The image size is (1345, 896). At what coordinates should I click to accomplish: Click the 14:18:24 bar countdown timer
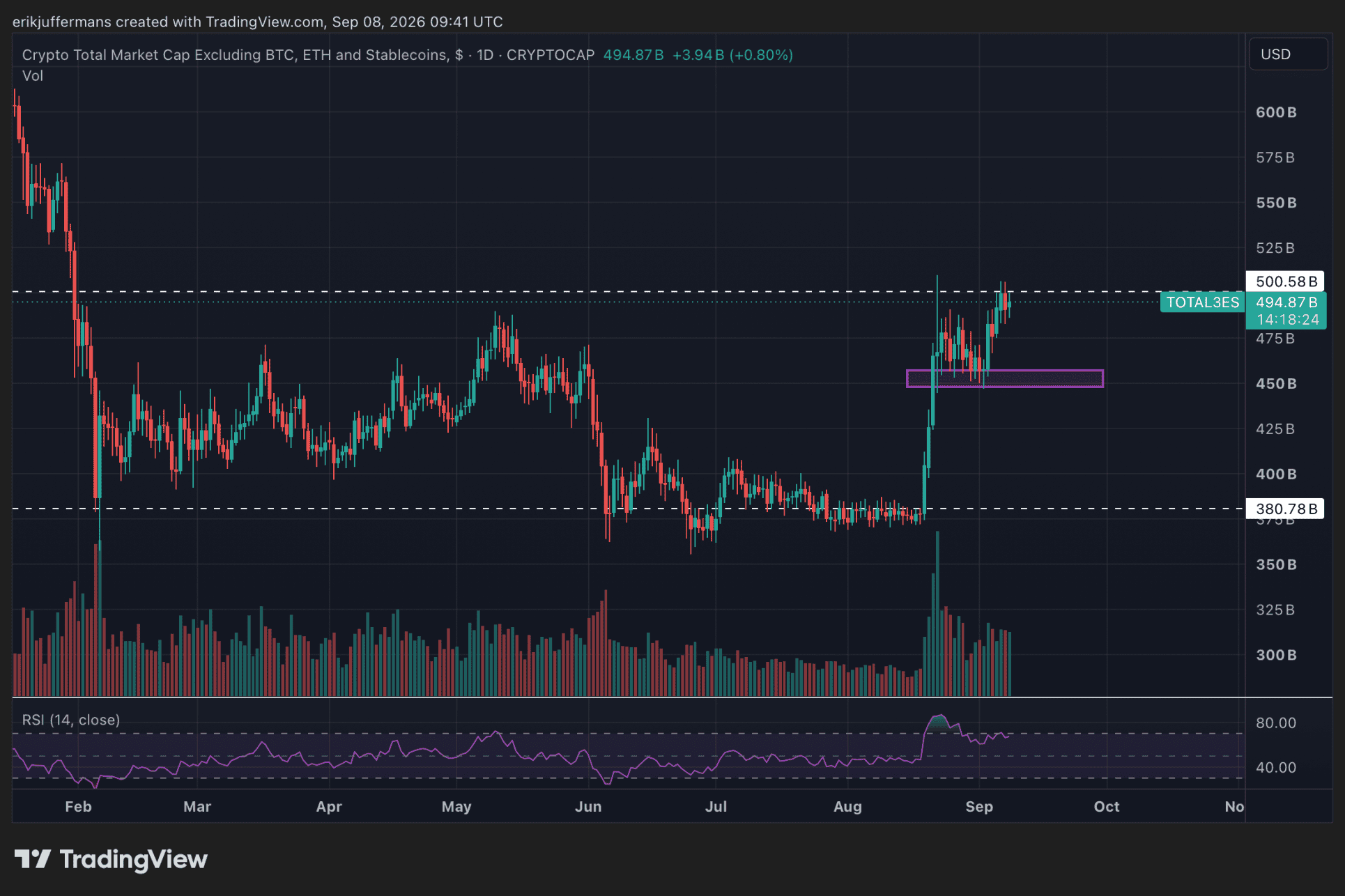[1287, 320]
